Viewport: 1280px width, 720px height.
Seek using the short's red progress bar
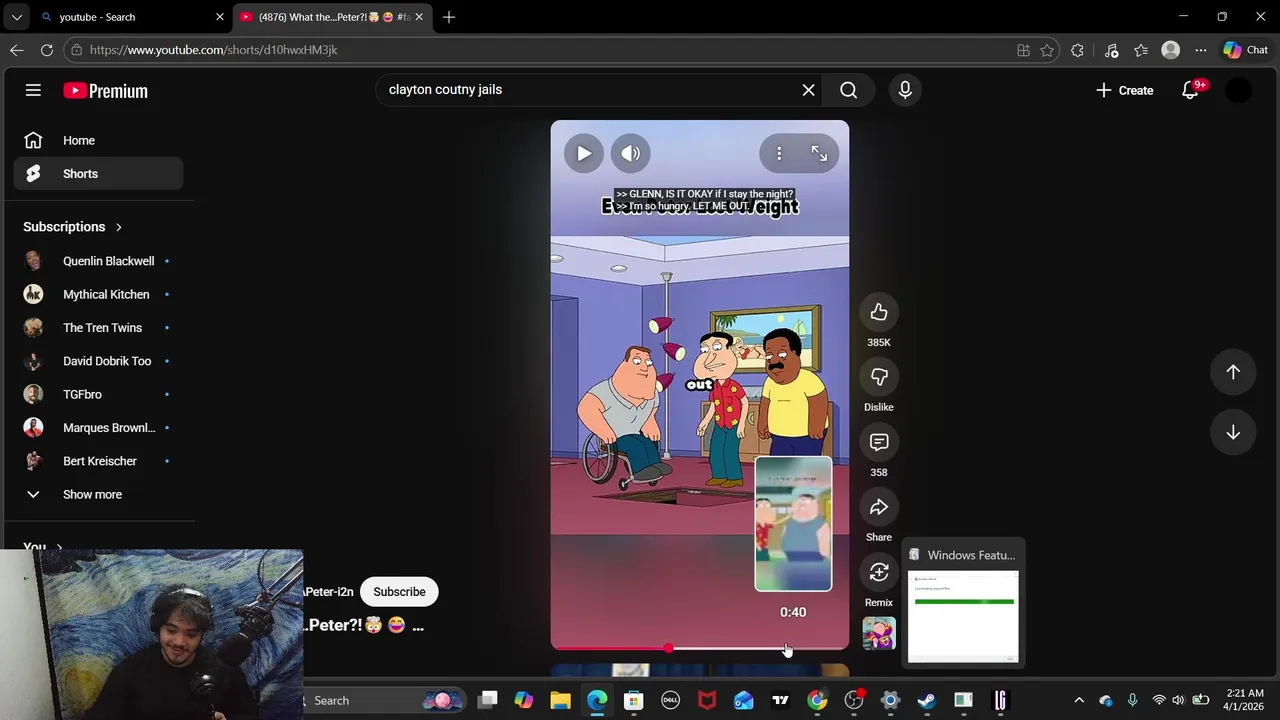pyautogui.click(x=700, y=648)
